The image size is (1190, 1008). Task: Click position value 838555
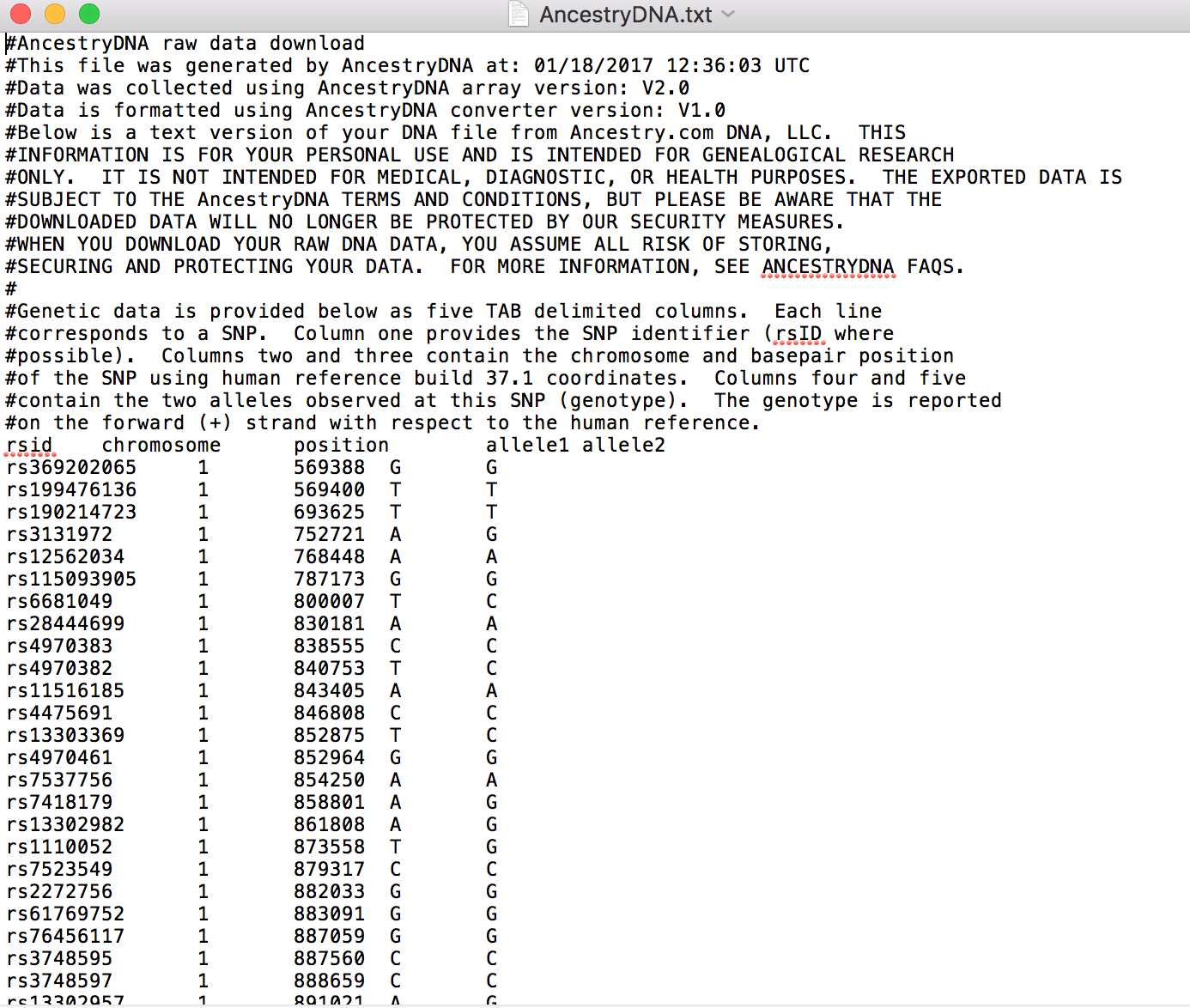pyautogui.click(x=330, y=646)
